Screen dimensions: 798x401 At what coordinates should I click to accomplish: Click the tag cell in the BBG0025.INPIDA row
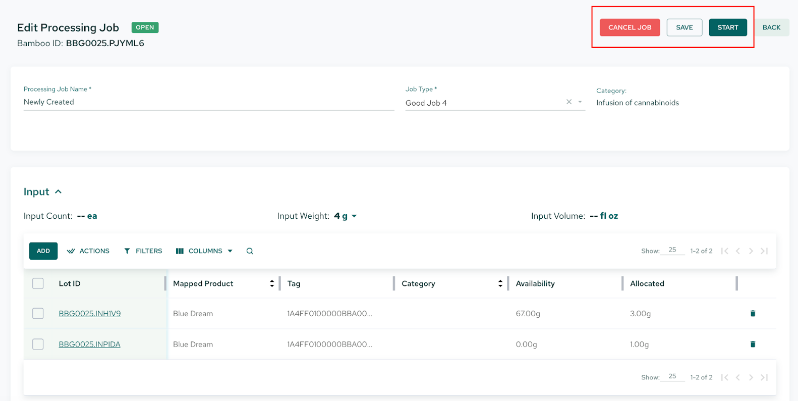point(330,344)
